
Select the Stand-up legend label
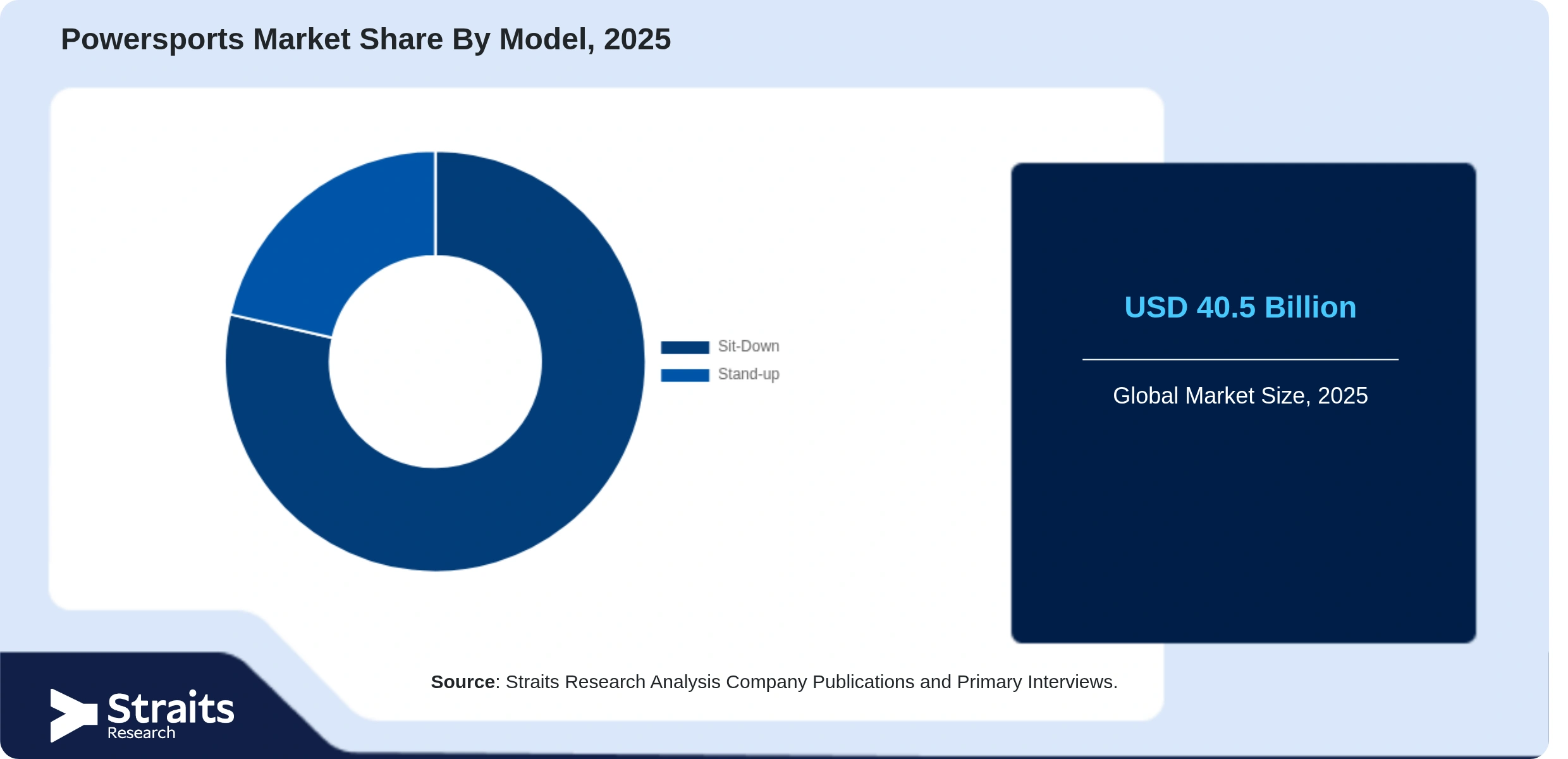coord(749,374)
